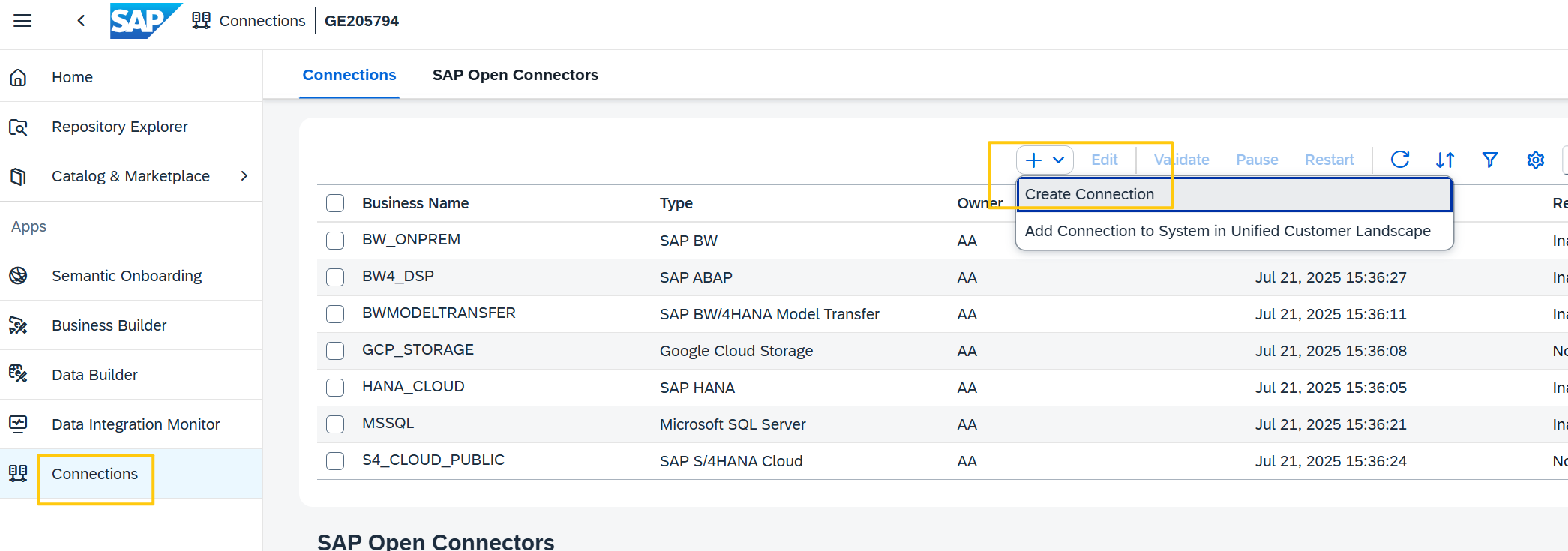The image size is (1568, 551).
Task: Click the Google Cloud Storage type cell
Action: (x=736, y=351)
